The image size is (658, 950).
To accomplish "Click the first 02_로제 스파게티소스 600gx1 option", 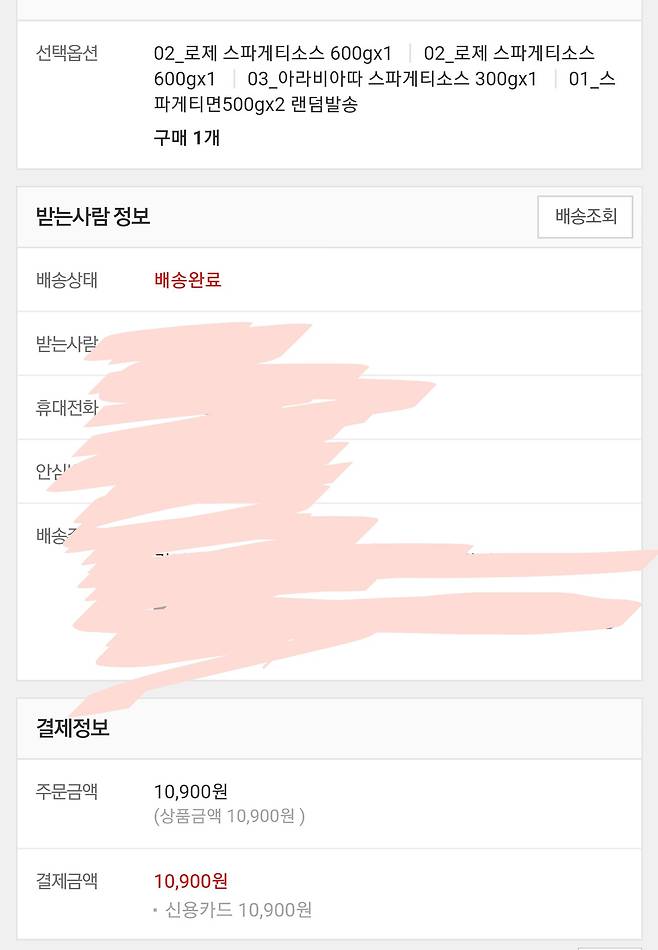I will tap(273, 53).
